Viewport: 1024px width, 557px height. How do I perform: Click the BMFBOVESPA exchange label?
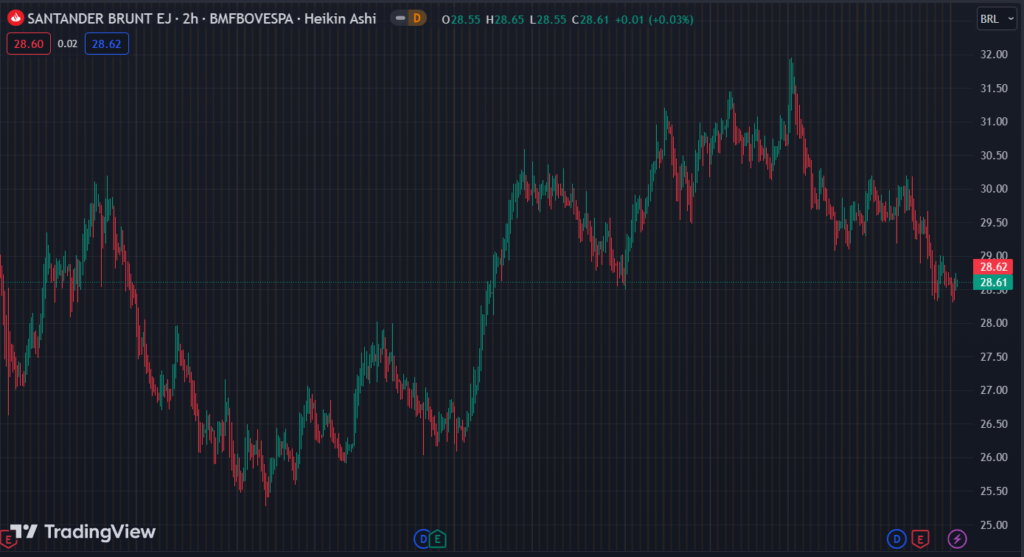(x=251, y=19)
